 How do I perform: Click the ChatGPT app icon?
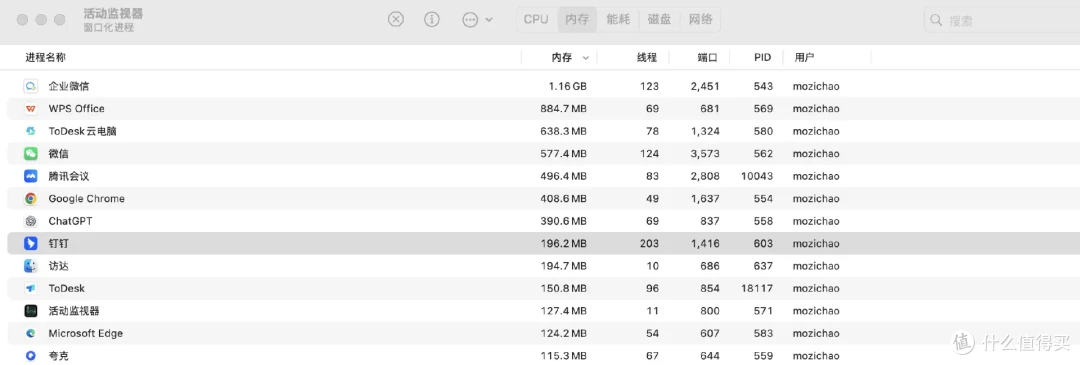pyautogui.click(x=30, y=221)
